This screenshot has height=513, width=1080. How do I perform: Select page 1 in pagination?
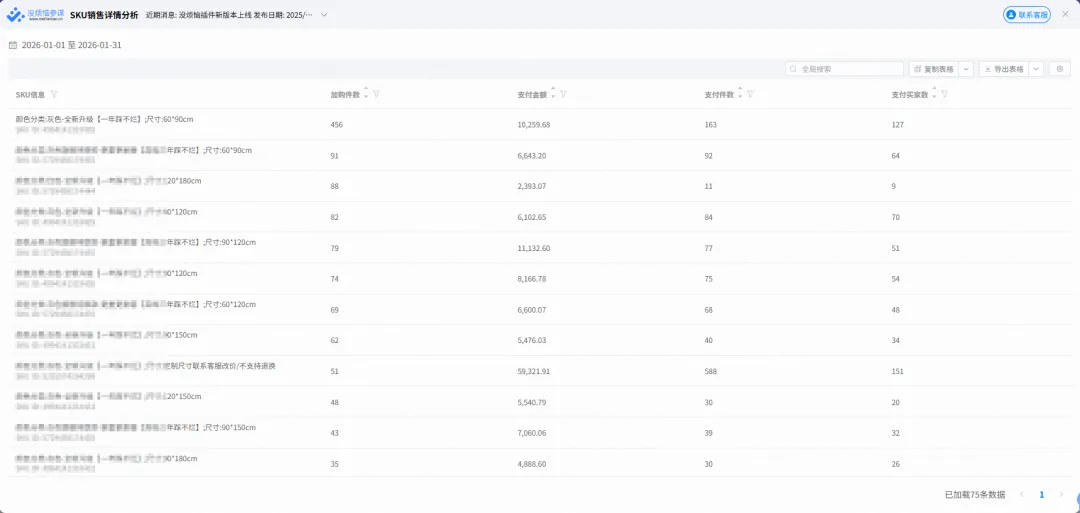pos(1041,494)
